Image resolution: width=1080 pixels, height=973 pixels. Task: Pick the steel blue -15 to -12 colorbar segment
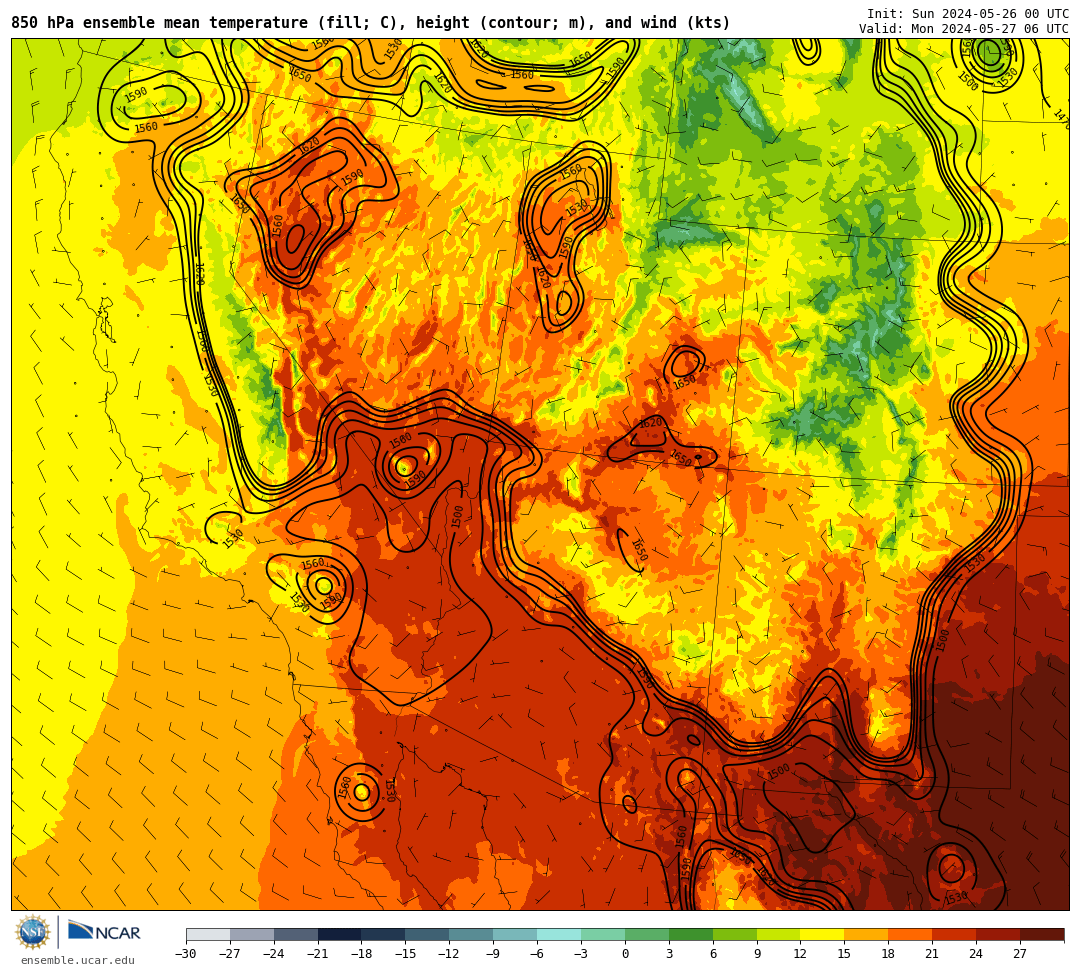428,934
